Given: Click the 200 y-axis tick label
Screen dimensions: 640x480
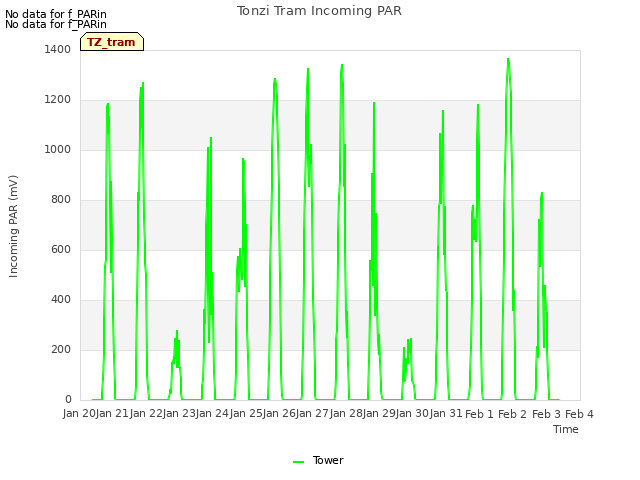Looking at the screenshot, I should point(61,349).
